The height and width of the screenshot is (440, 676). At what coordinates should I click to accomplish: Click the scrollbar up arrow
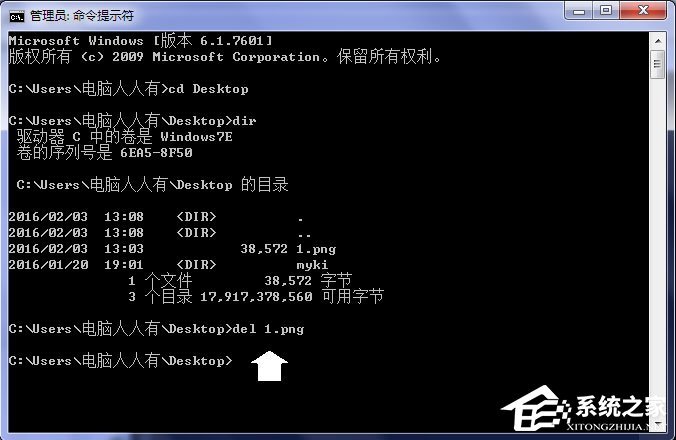(657, 41)
